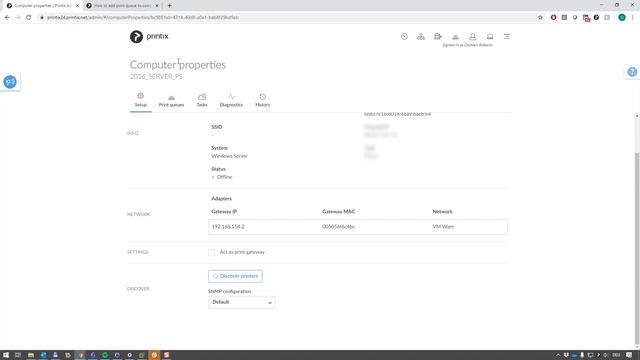Click the Printix black circle extension icon
The image size is (640, 360).
pyautogui.click(x=596, y=18)
